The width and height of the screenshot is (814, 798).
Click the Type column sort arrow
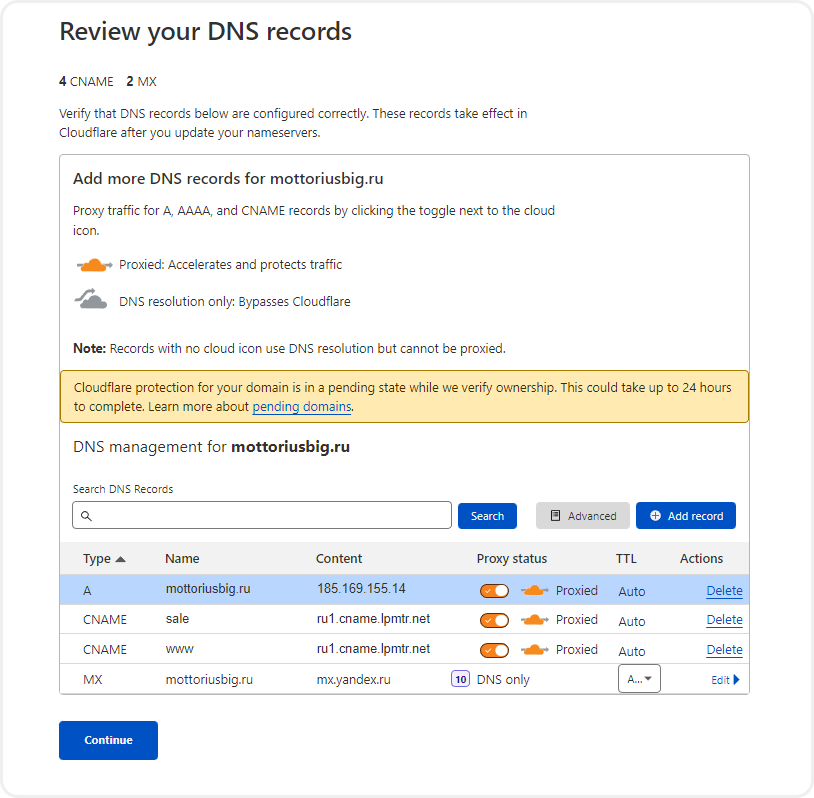[x=120, y=559]
